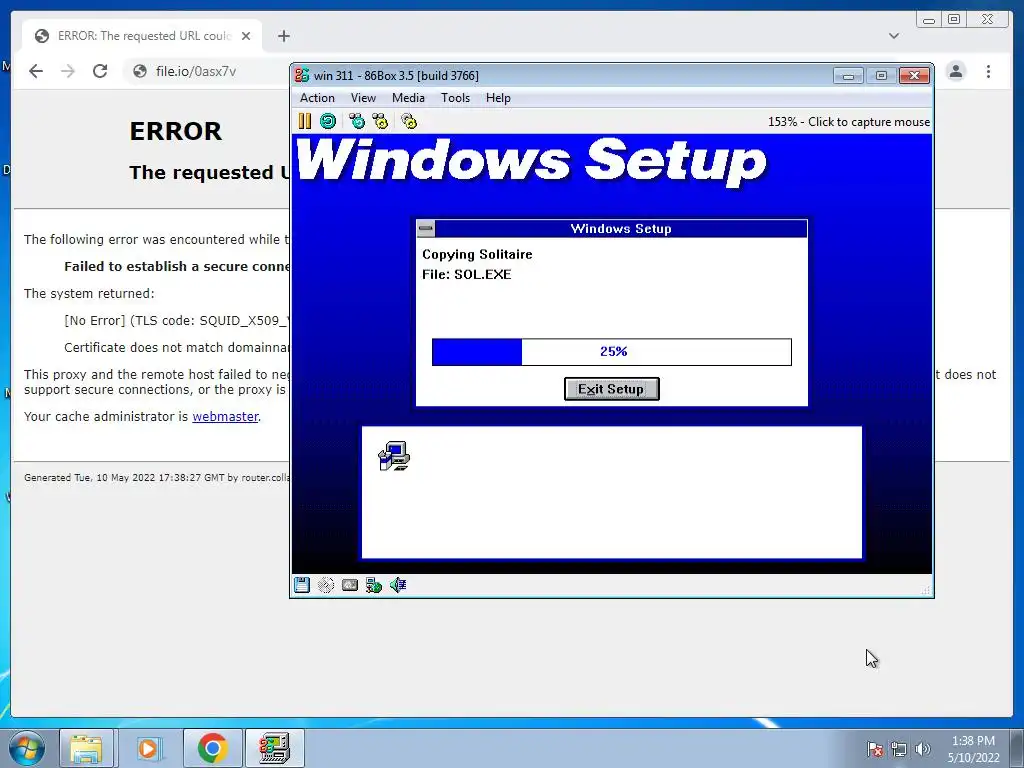Open the View menu in 86Box
Image resolution: width=1024 pixels, height=768 pixels.
click(363, 98)
